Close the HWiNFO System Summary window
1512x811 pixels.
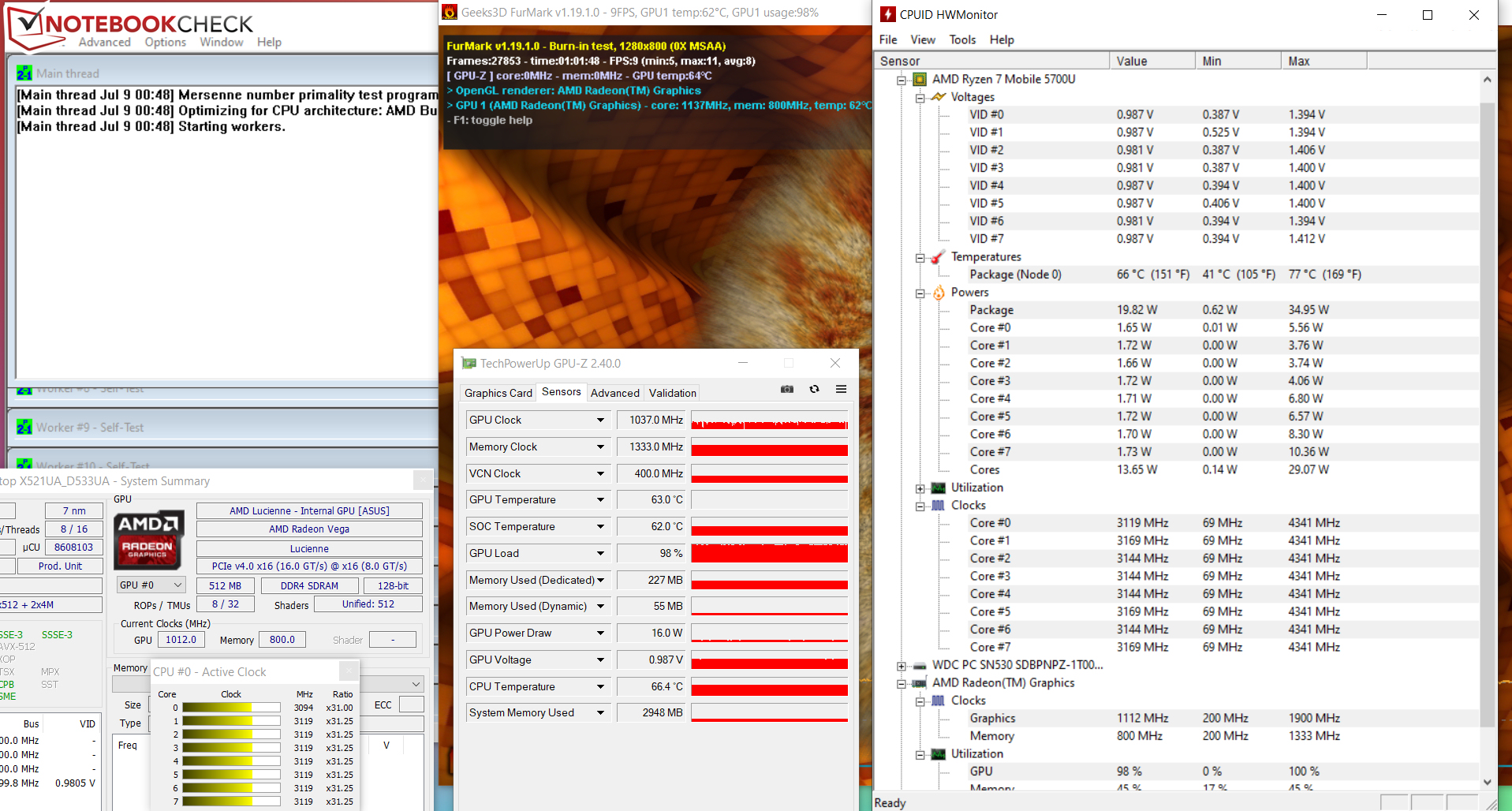(x=423, y=480)
